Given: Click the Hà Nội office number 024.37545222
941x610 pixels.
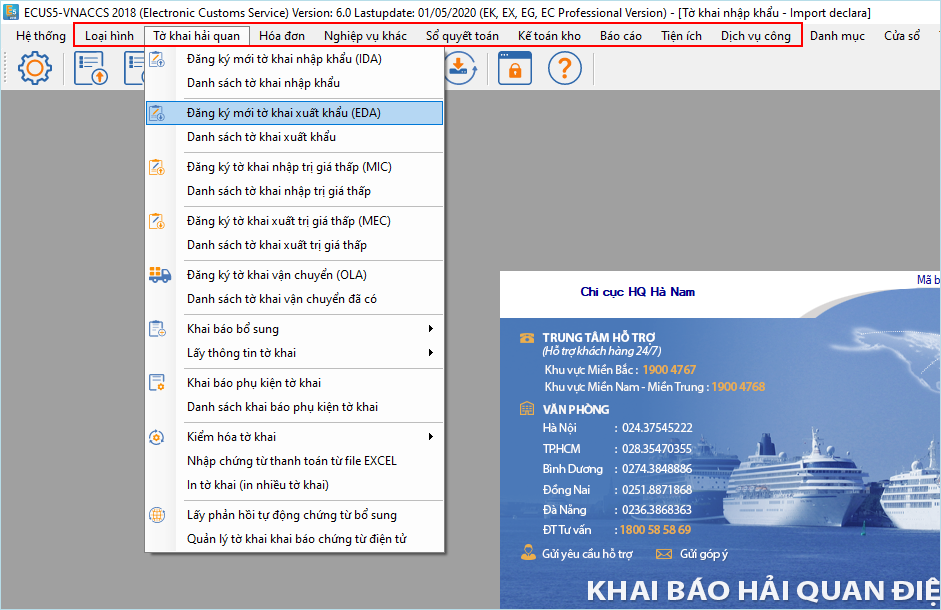Looking at the screenshot, I should 657,428.
